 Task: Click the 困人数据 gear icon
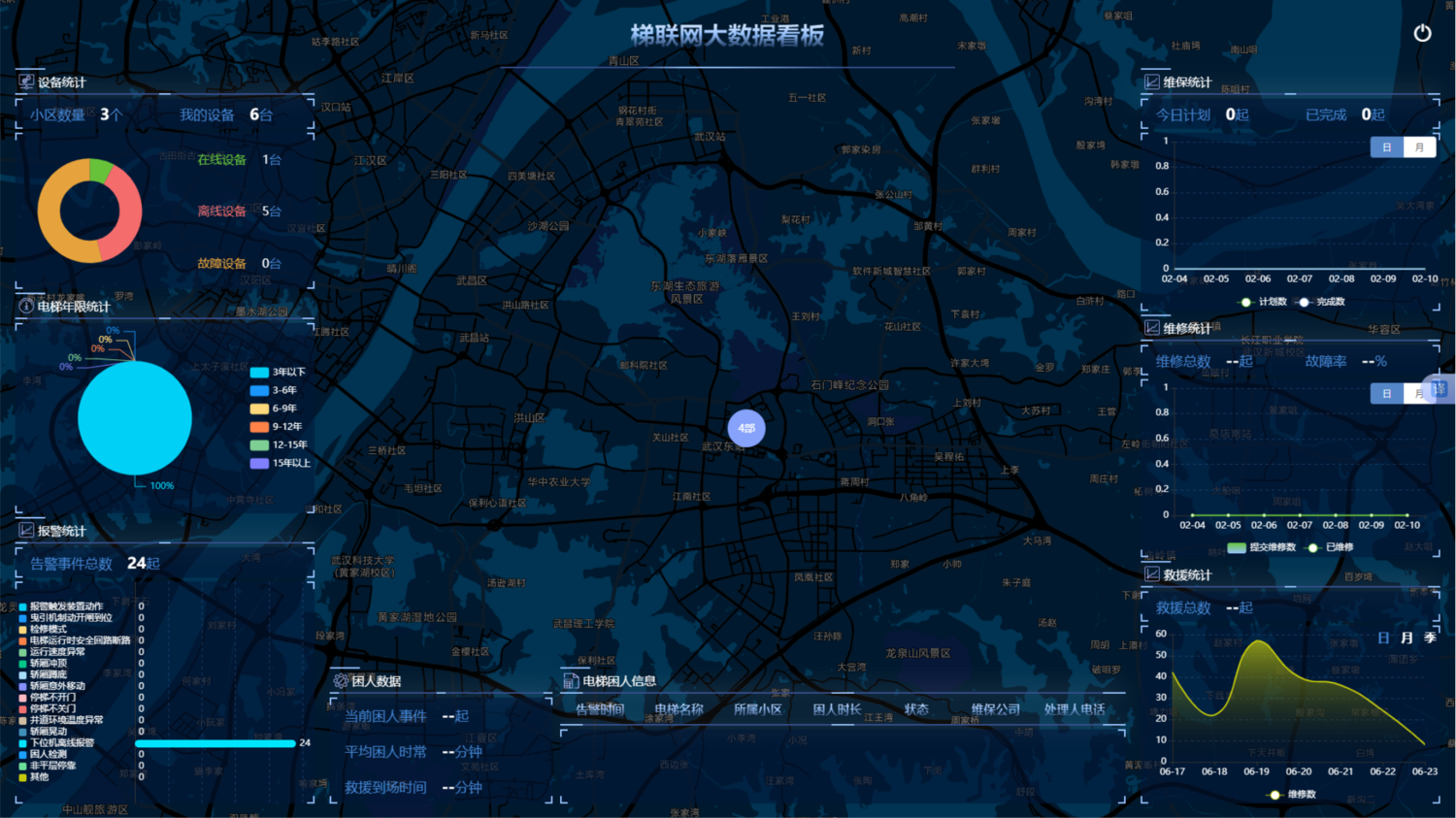[341, 681]
